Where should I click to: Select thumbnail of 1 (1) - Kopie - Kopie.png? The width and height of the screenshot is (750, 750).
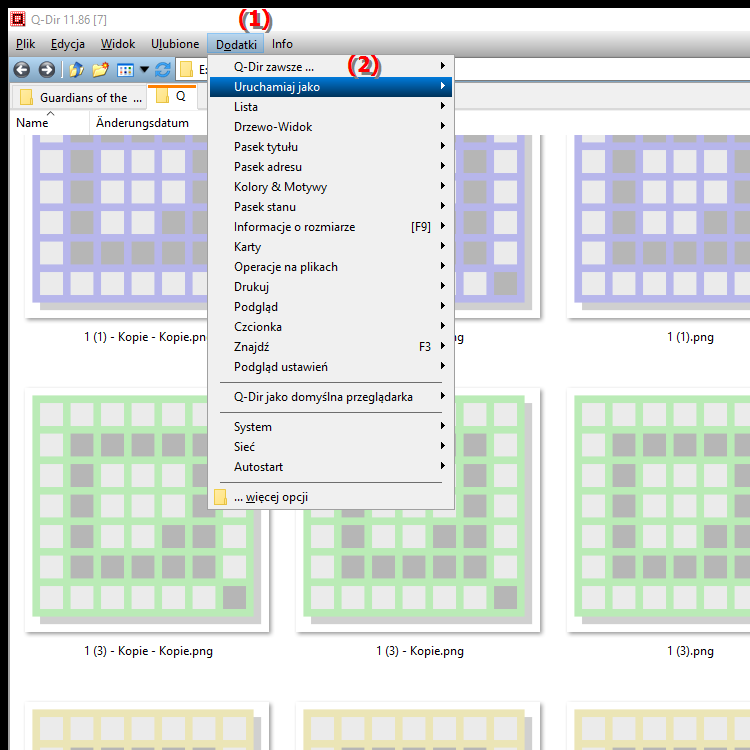(116, 225)
